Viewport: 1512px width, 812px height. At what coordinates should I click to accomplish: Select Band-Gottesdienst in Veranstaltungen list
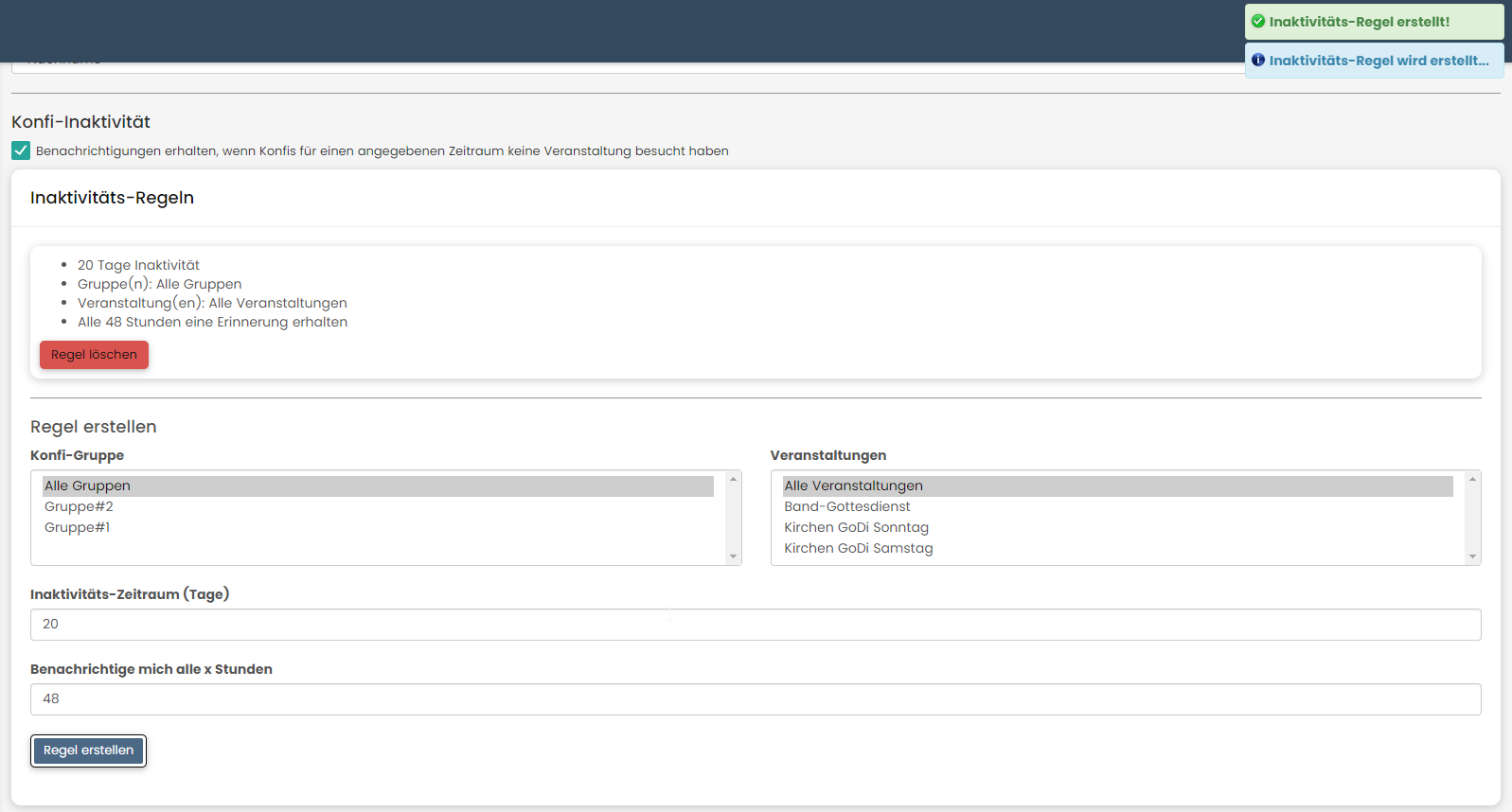coord(1117,506)
